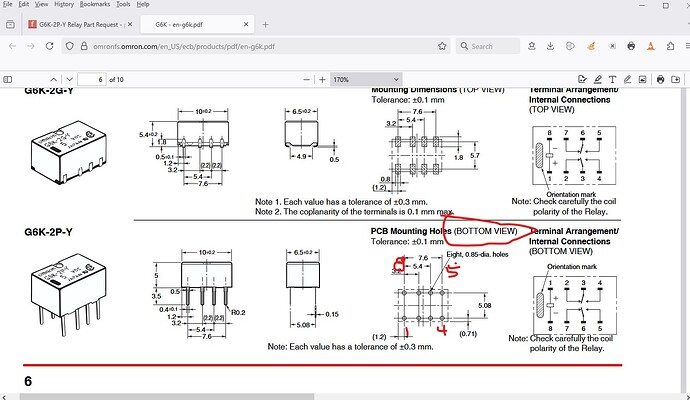Go back to previous page
690x400 pixels.
pos(12,46)
